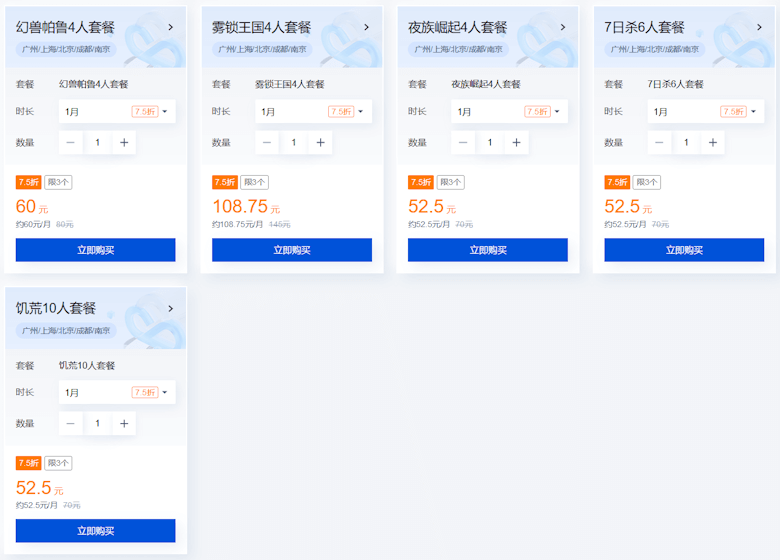The width and height of the screenshot is (780, 560).
Task: Click the 108.75元 price text
Action: 246,206
